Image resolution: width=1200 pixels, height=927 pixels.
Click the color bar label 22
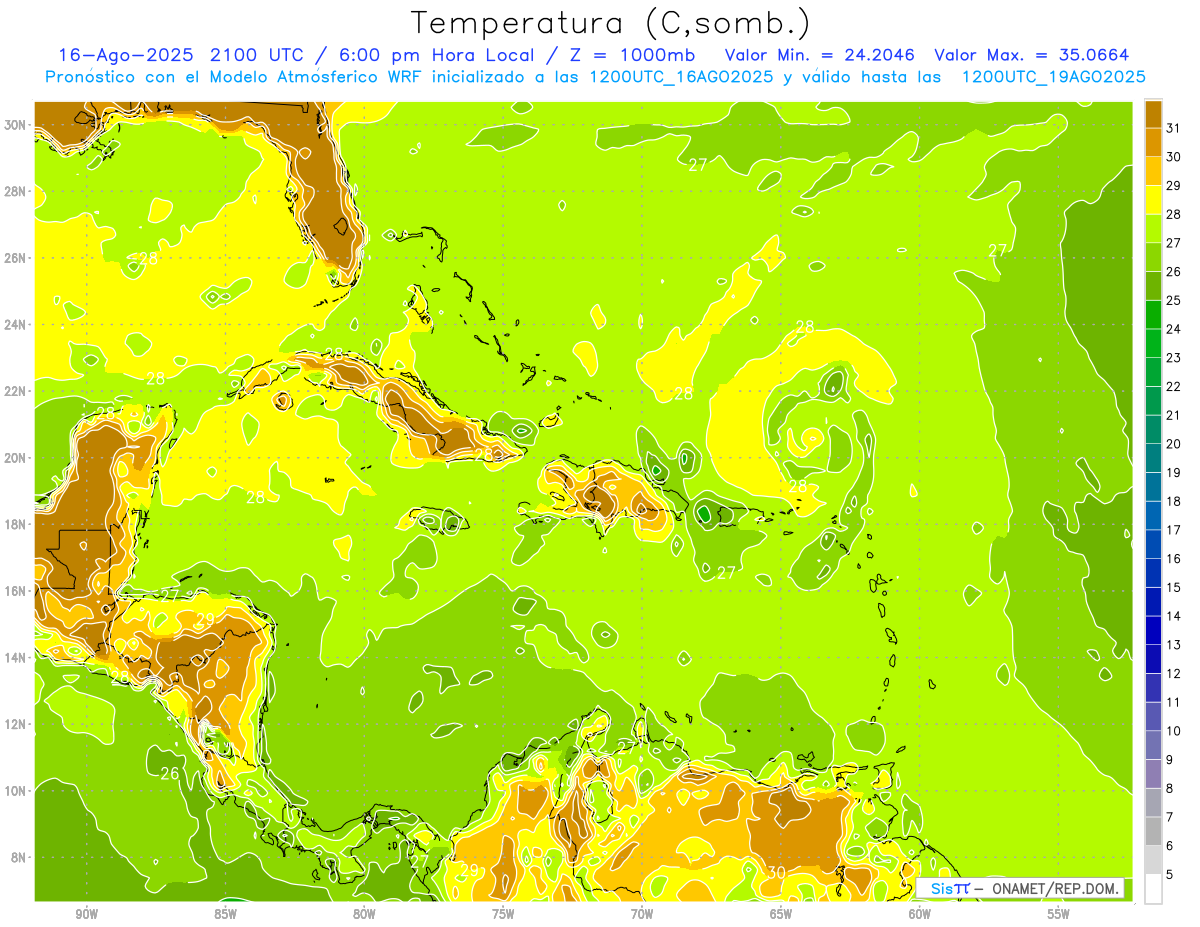click(x=1173, y=386)
